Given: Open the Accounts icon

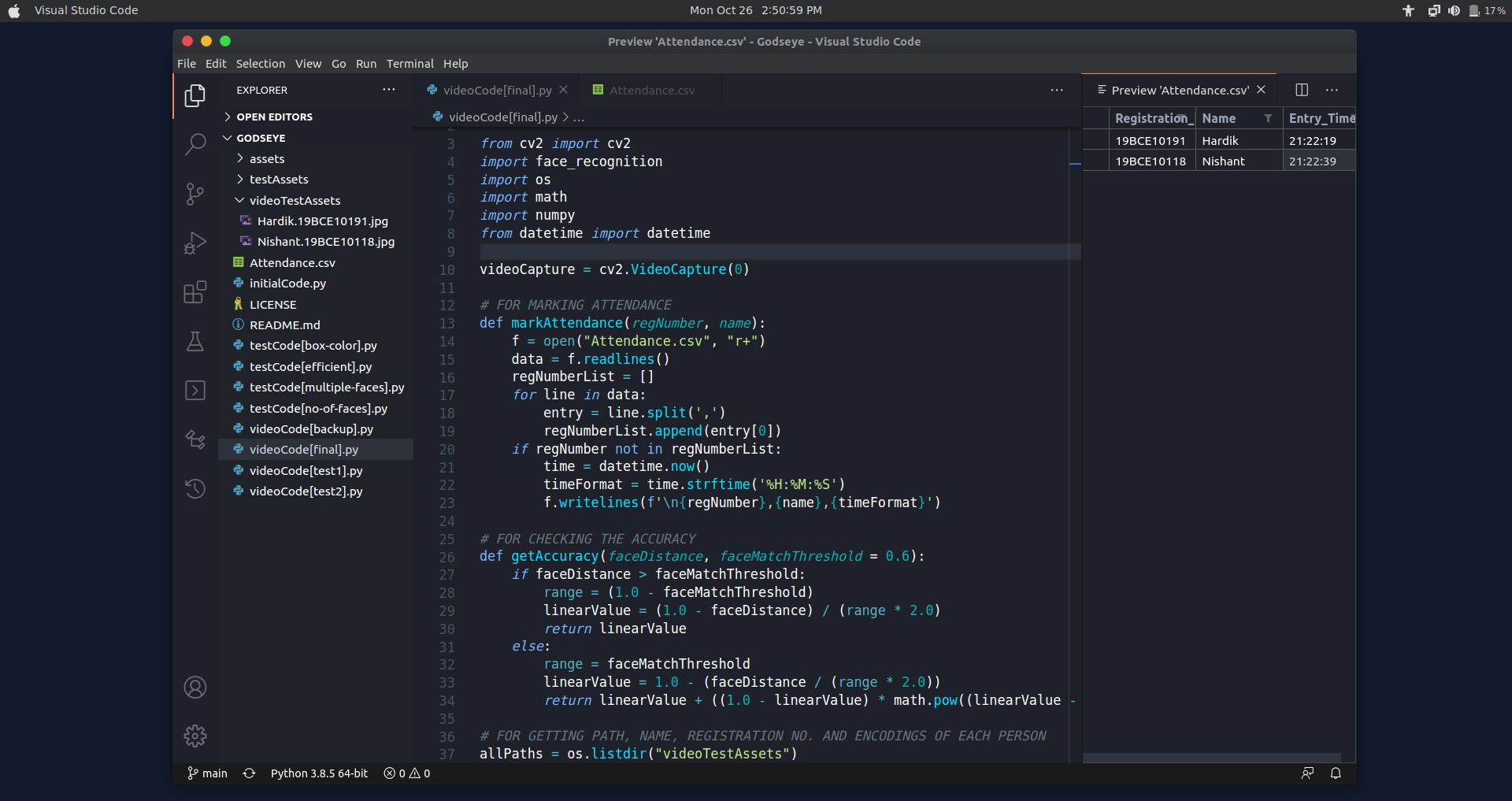Looking at the screenshot, I should (195, 688).
